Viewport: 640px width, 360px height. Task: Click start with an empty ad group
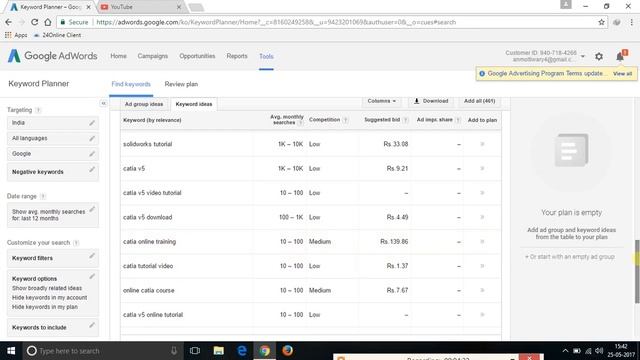tap(570, 257)
